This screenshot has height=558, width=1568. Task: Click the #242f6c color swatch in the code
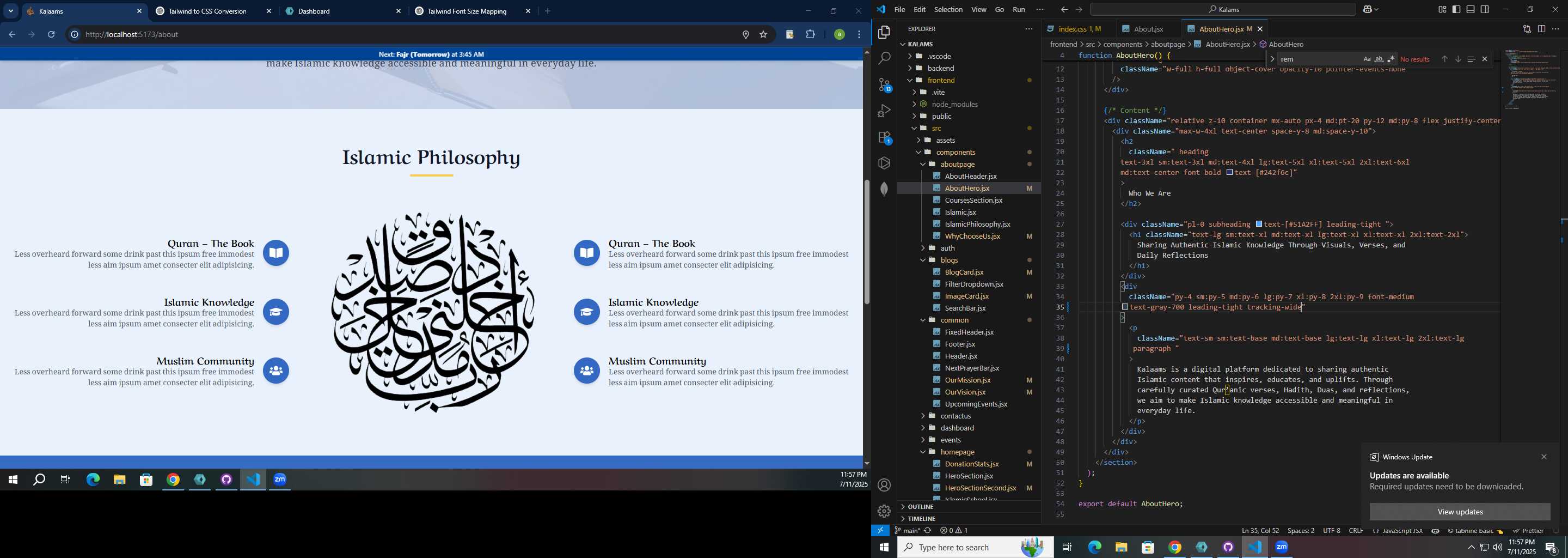[x=1229, y=172]
